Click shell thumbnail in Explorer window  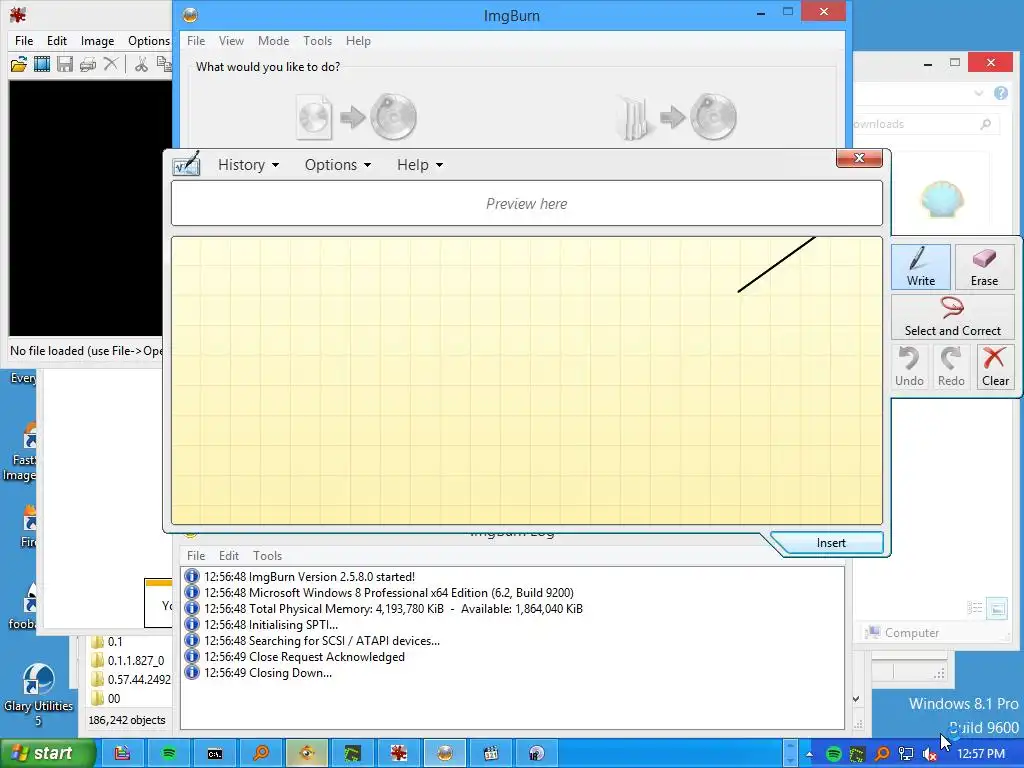click(942, 199)
